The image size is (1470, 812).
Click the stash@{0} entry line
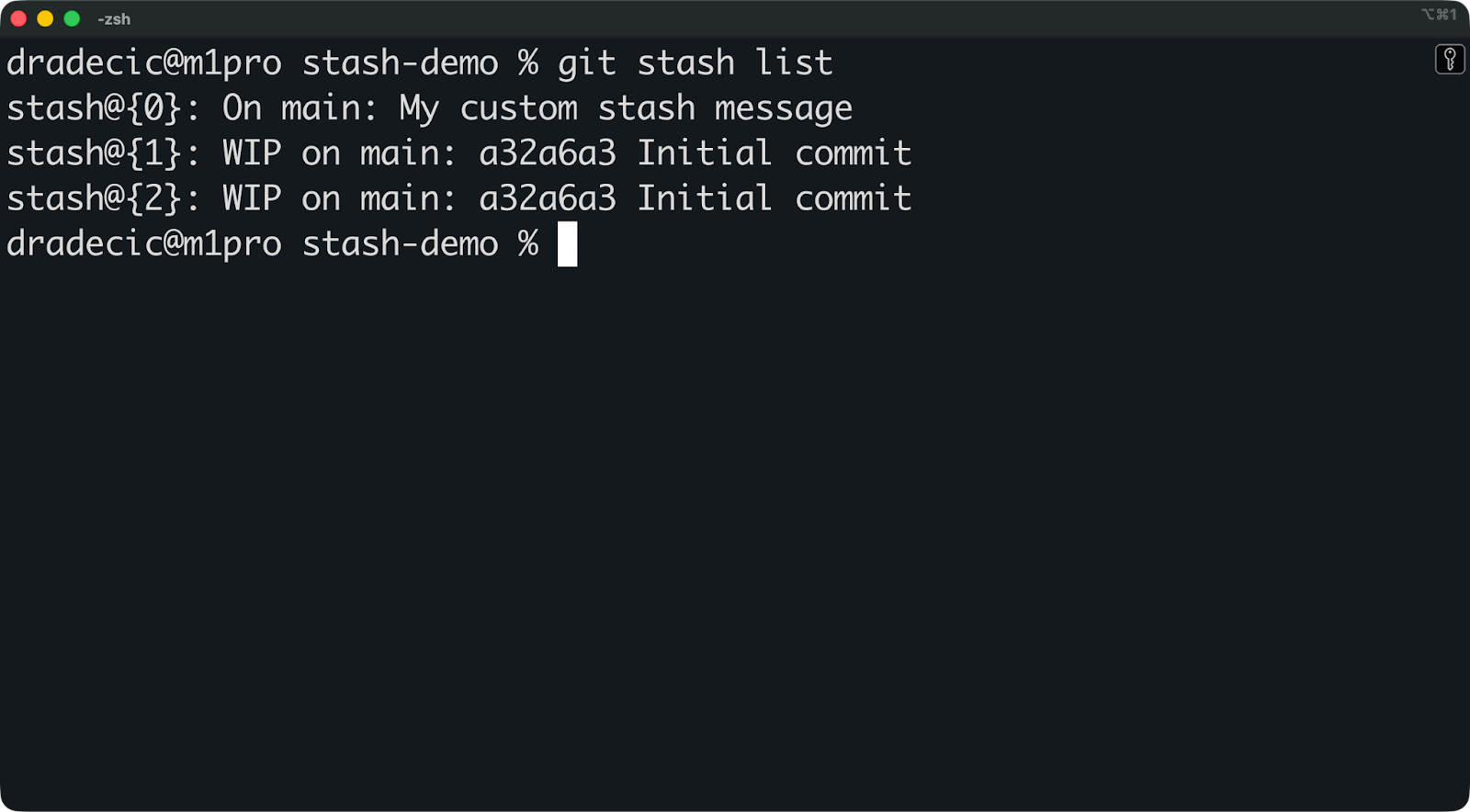428,107
